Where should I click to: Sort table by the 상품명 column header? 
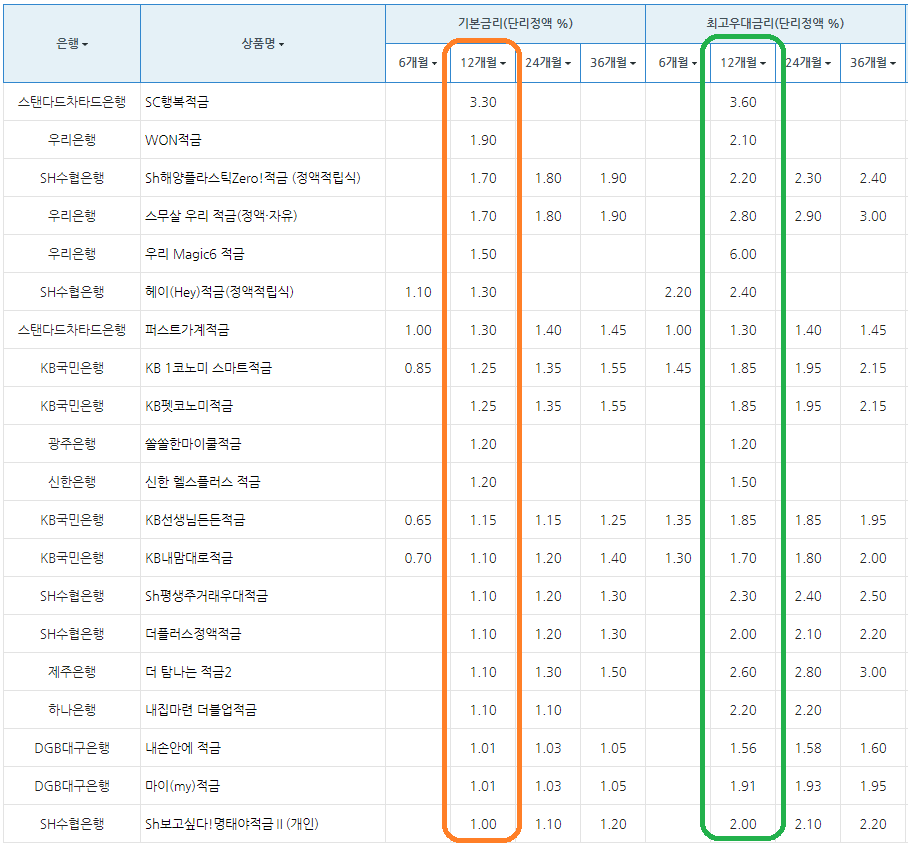[x=263, y=43]
